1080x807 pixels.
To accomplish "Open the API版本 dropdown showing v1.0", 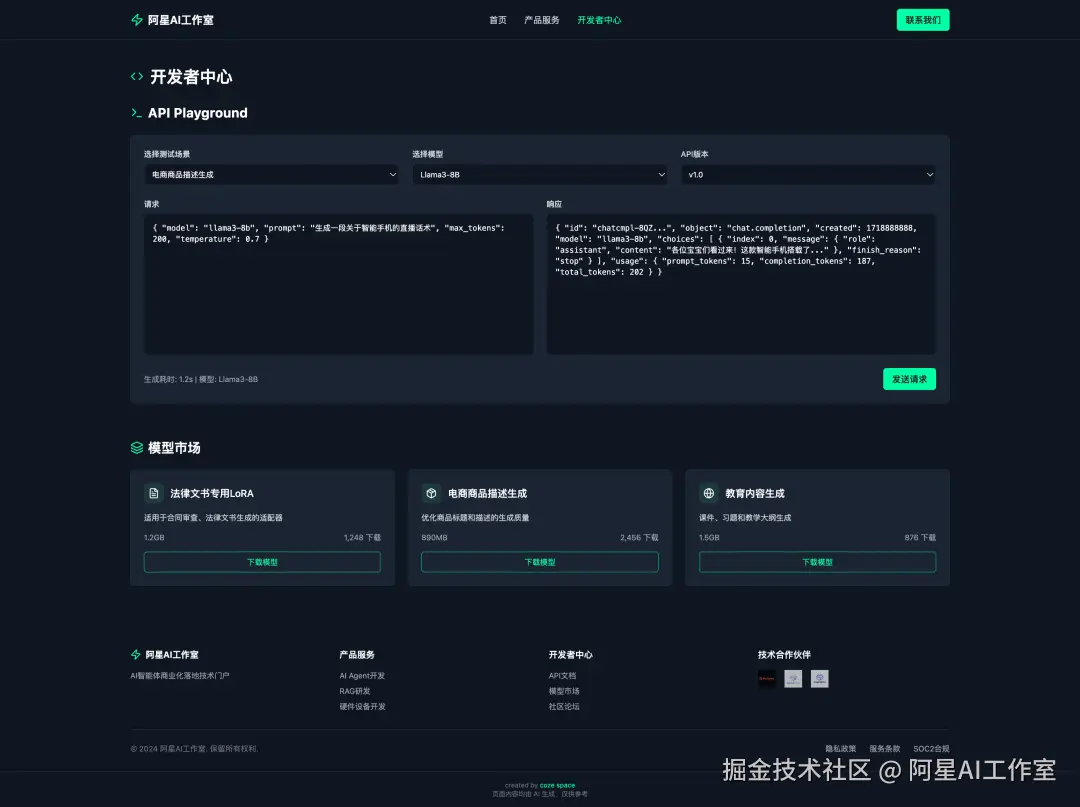I will click(808, 174).
